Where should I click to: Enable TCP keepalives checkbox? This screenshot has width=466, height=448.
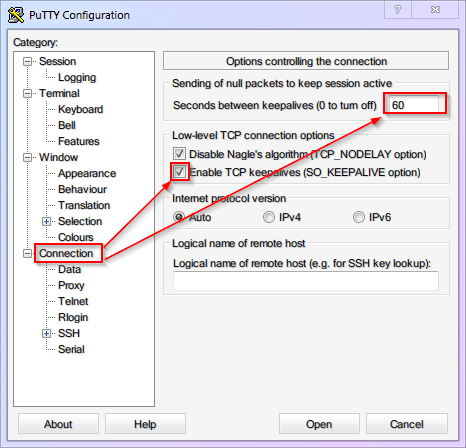coord(179,172)
